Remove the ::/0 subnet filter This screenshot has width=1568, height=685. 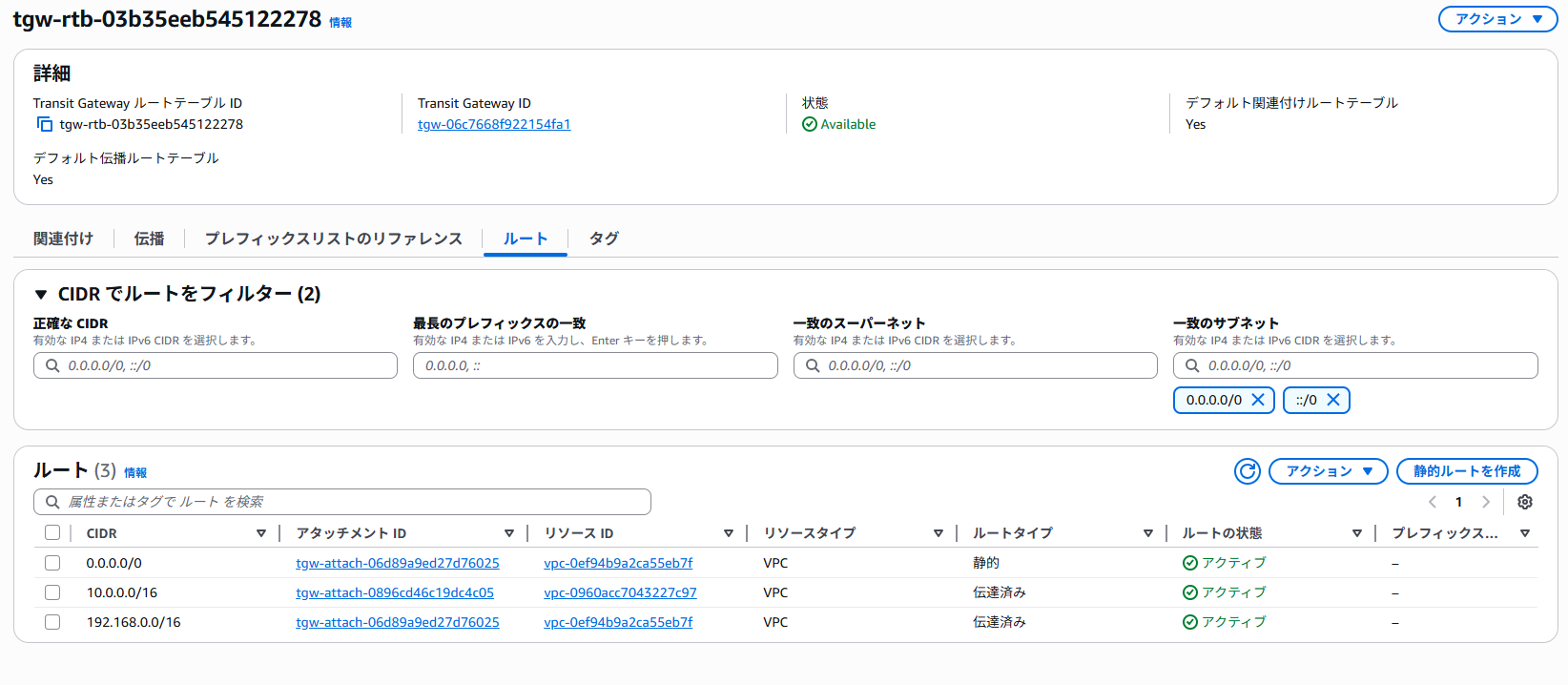(1333, 401)
